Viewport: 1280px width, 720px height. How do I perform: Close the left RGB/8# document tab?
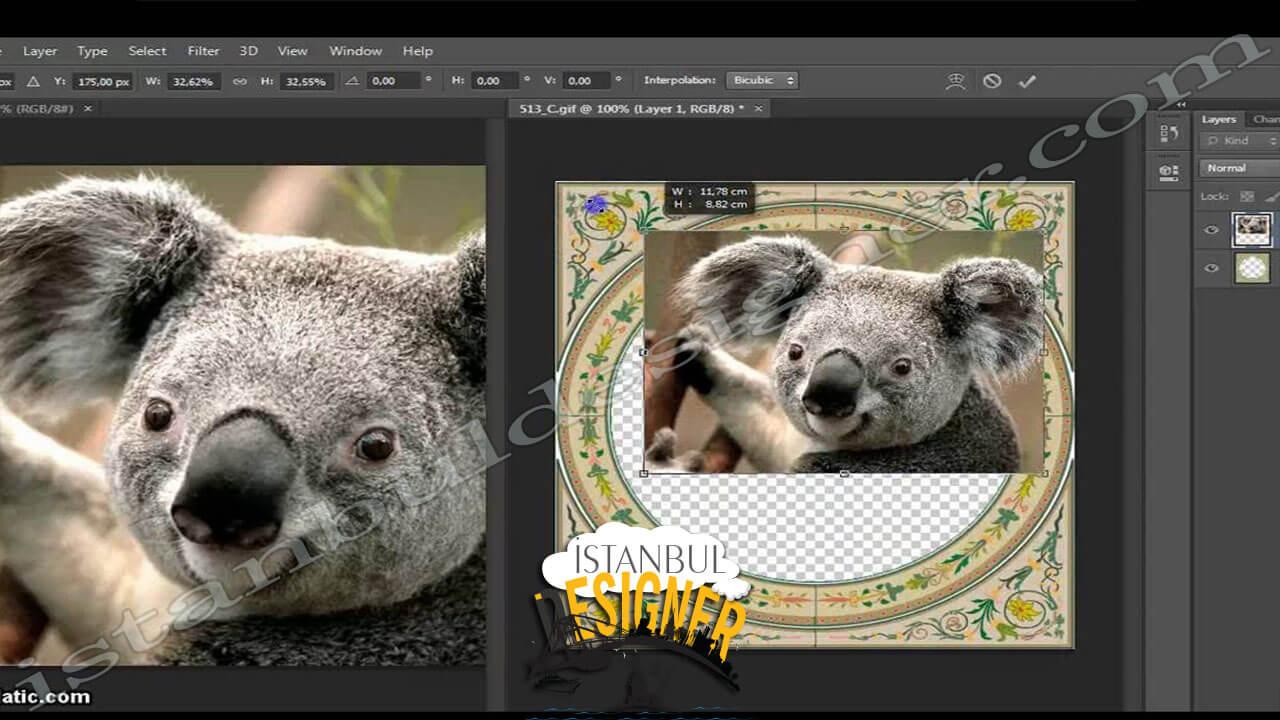88,108
